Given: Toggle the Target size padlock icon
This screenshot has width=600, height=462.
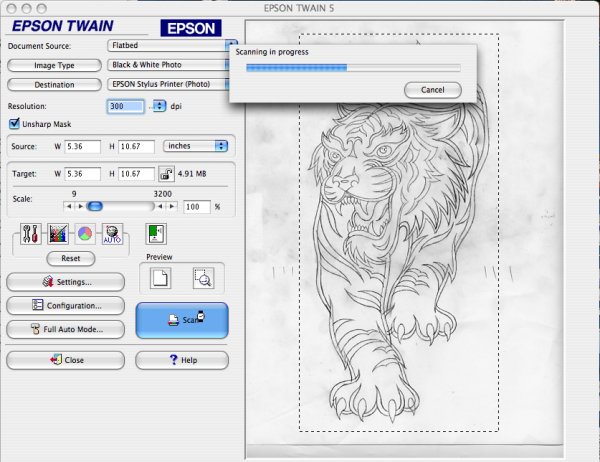Looking at the screenshot, I should 166,174.
